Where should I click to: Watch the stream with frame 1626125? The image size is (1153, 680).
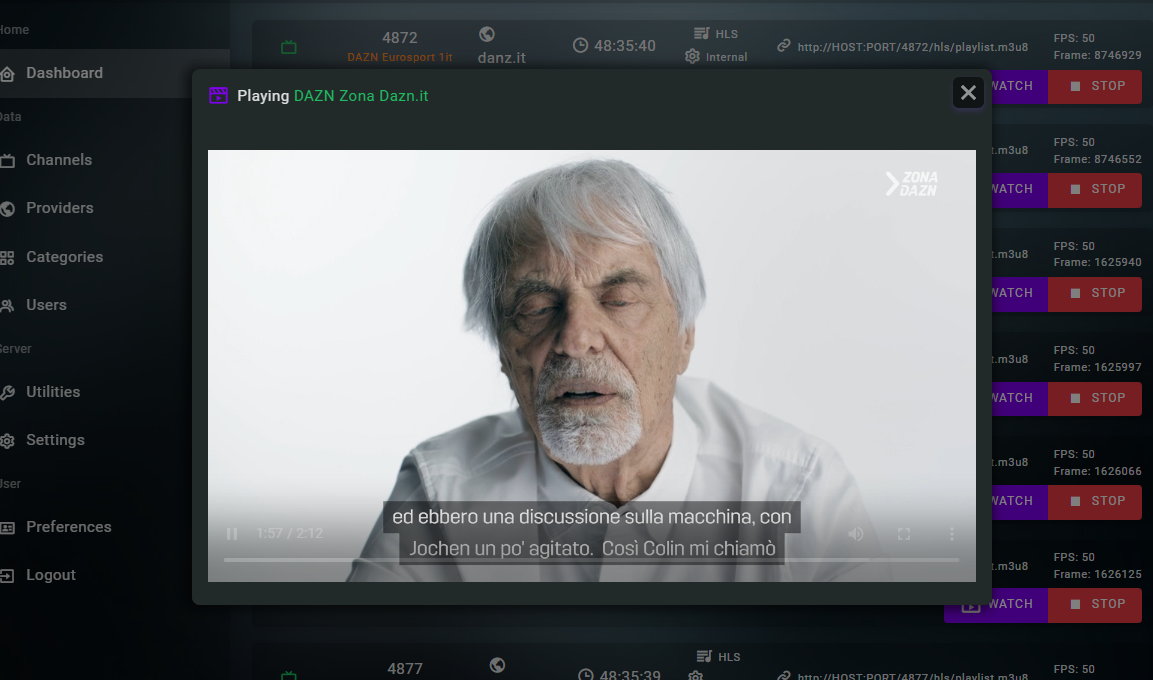996,604
